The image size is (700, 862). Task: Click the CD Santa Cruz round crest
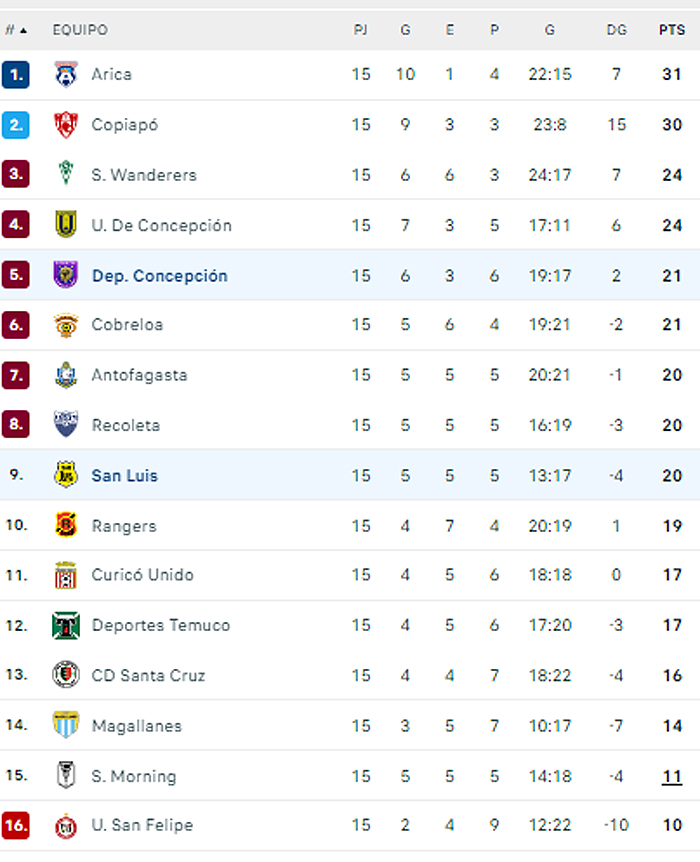click(66, 675)
